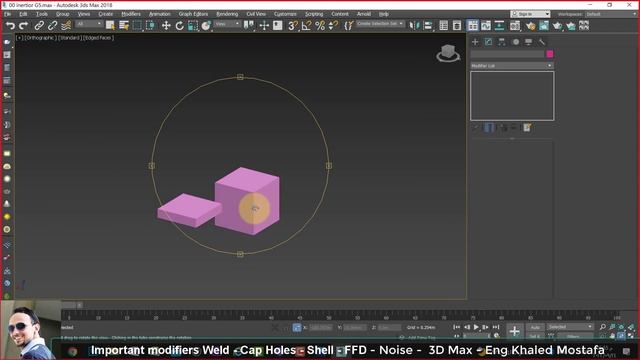Viewport: 640px width, 360px height.
Task: Open the Animation menu
Action: click(159, 14)
